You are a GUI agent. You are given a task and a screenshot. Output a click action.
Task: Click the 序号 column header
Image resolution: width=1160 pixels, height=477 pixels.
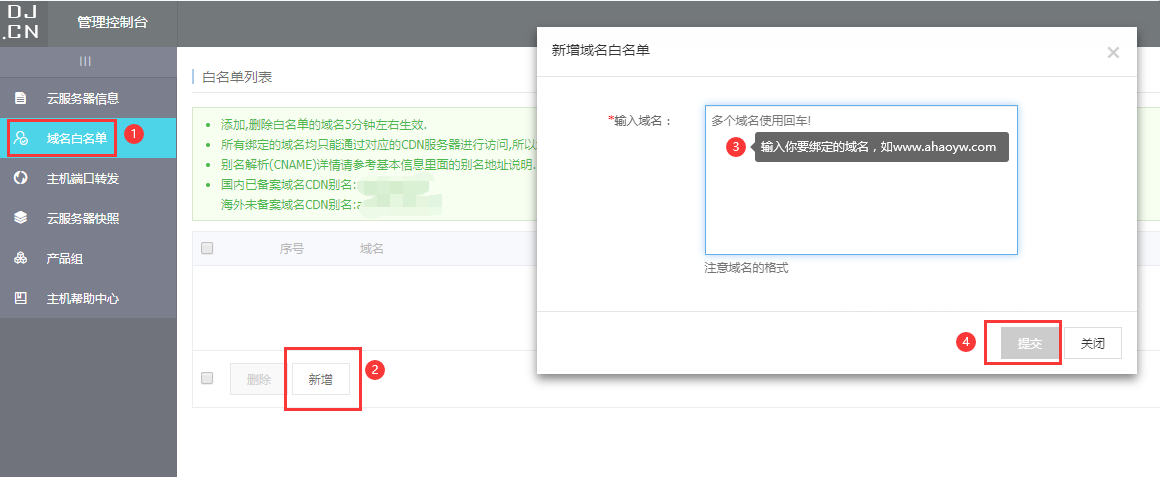click(x=291, y=249)
